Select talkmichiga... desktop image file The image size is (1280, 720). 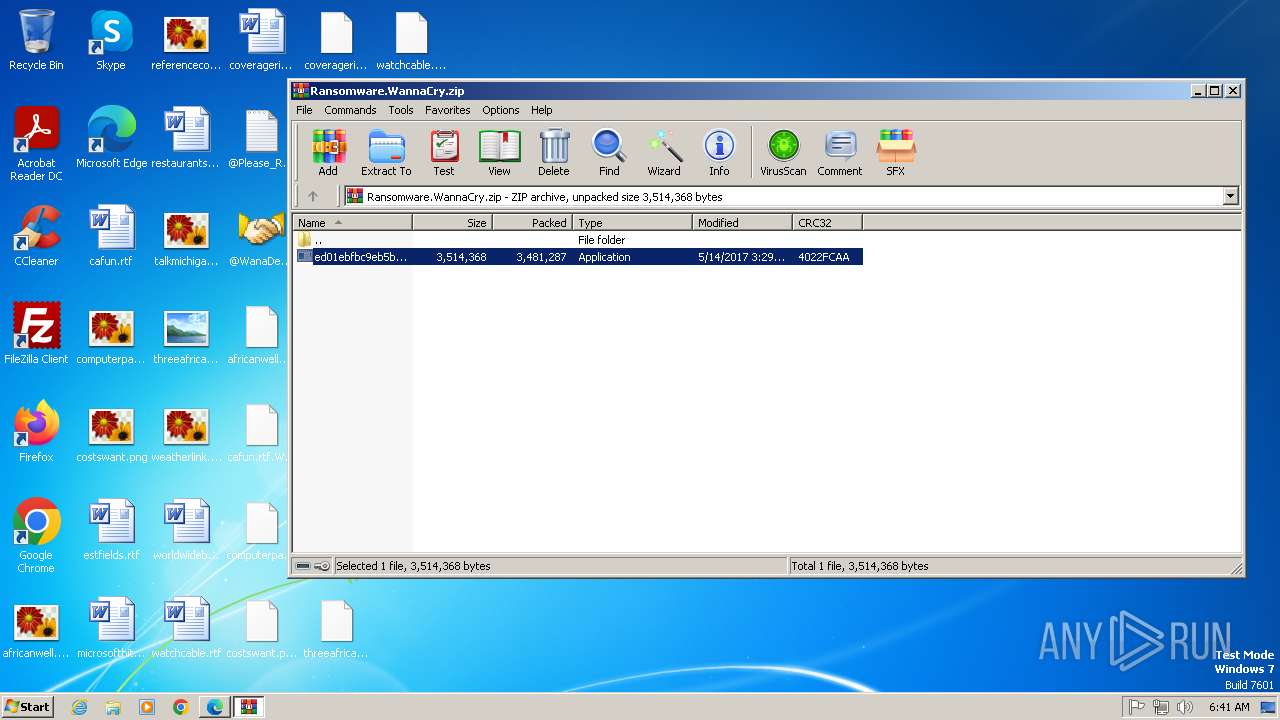pyautogui.click(x=186, y=237)
